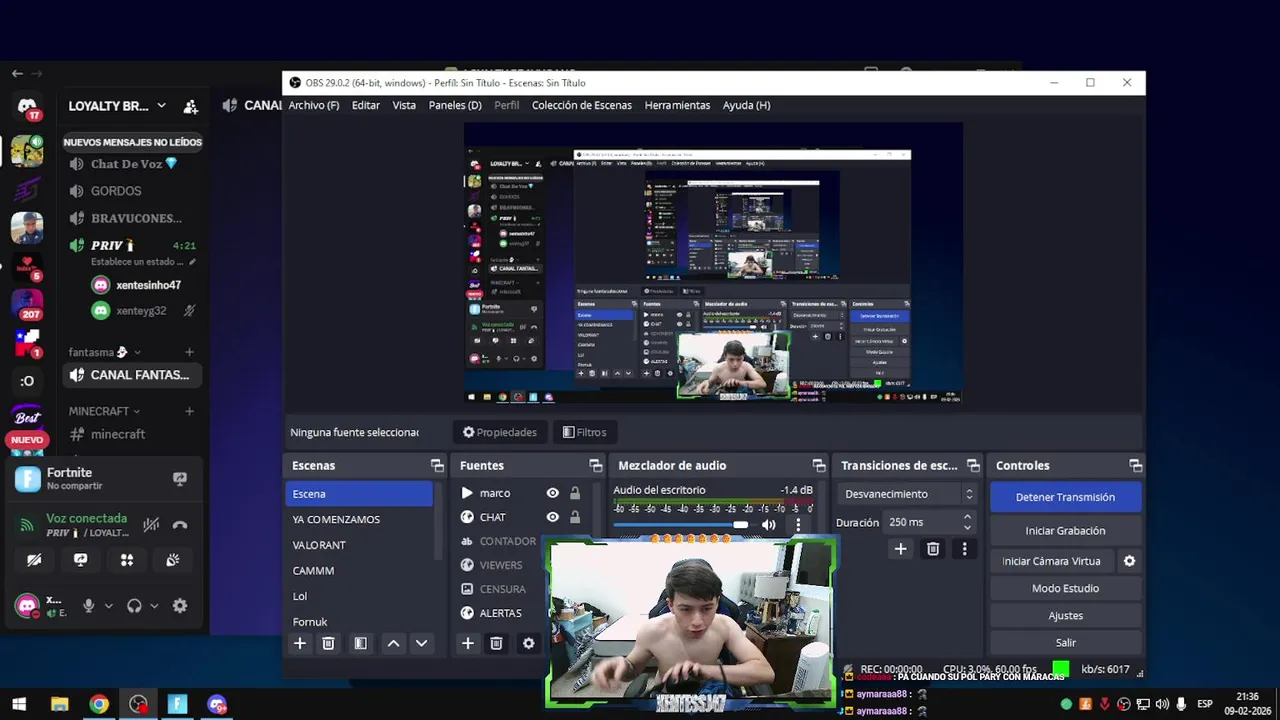Remove the source with the Fuentes trash icon
1280x720 pixels.
(496, 644)
